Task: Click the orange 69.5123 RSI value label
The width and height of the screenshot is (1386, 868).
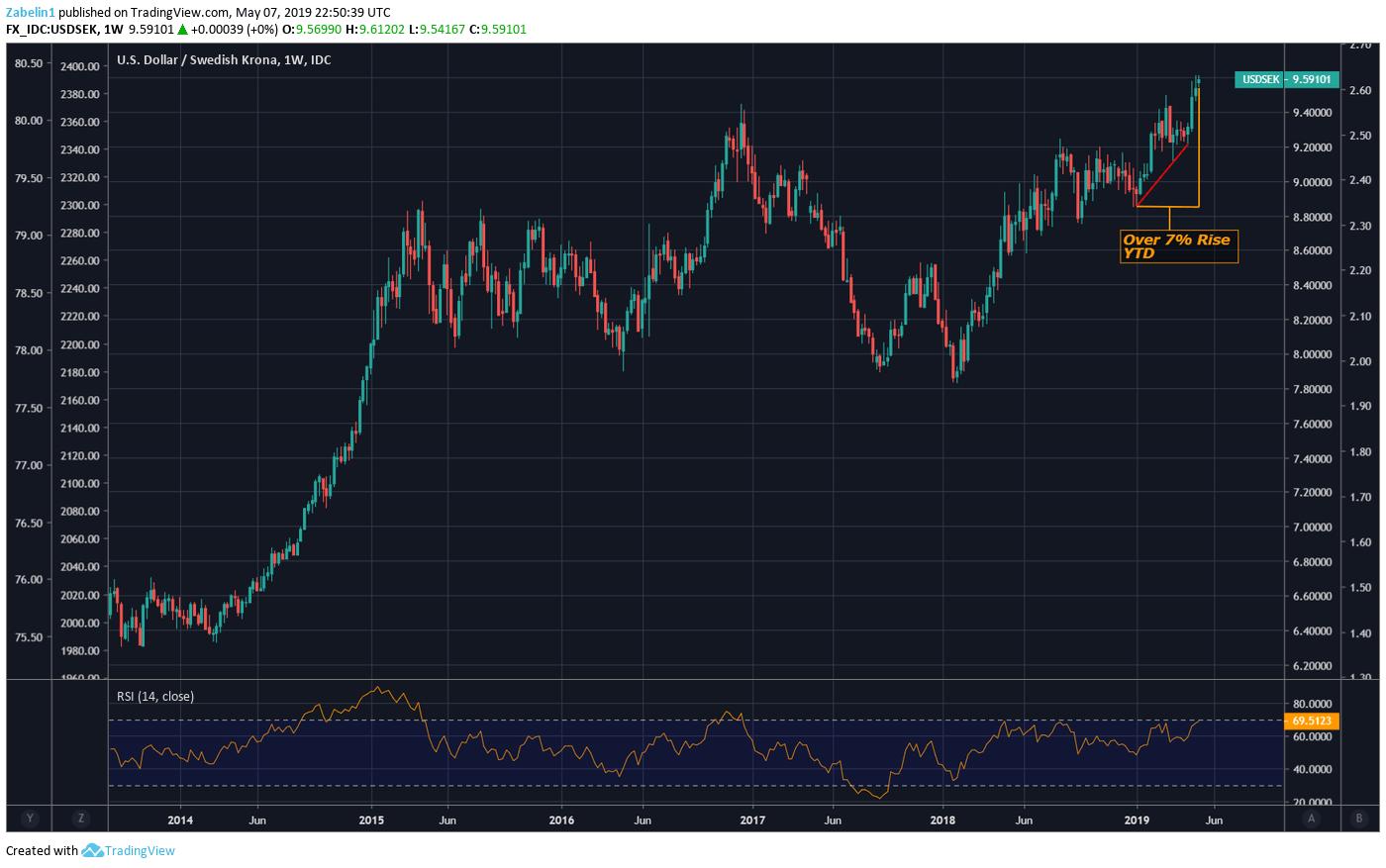Action: point(1312,722)
